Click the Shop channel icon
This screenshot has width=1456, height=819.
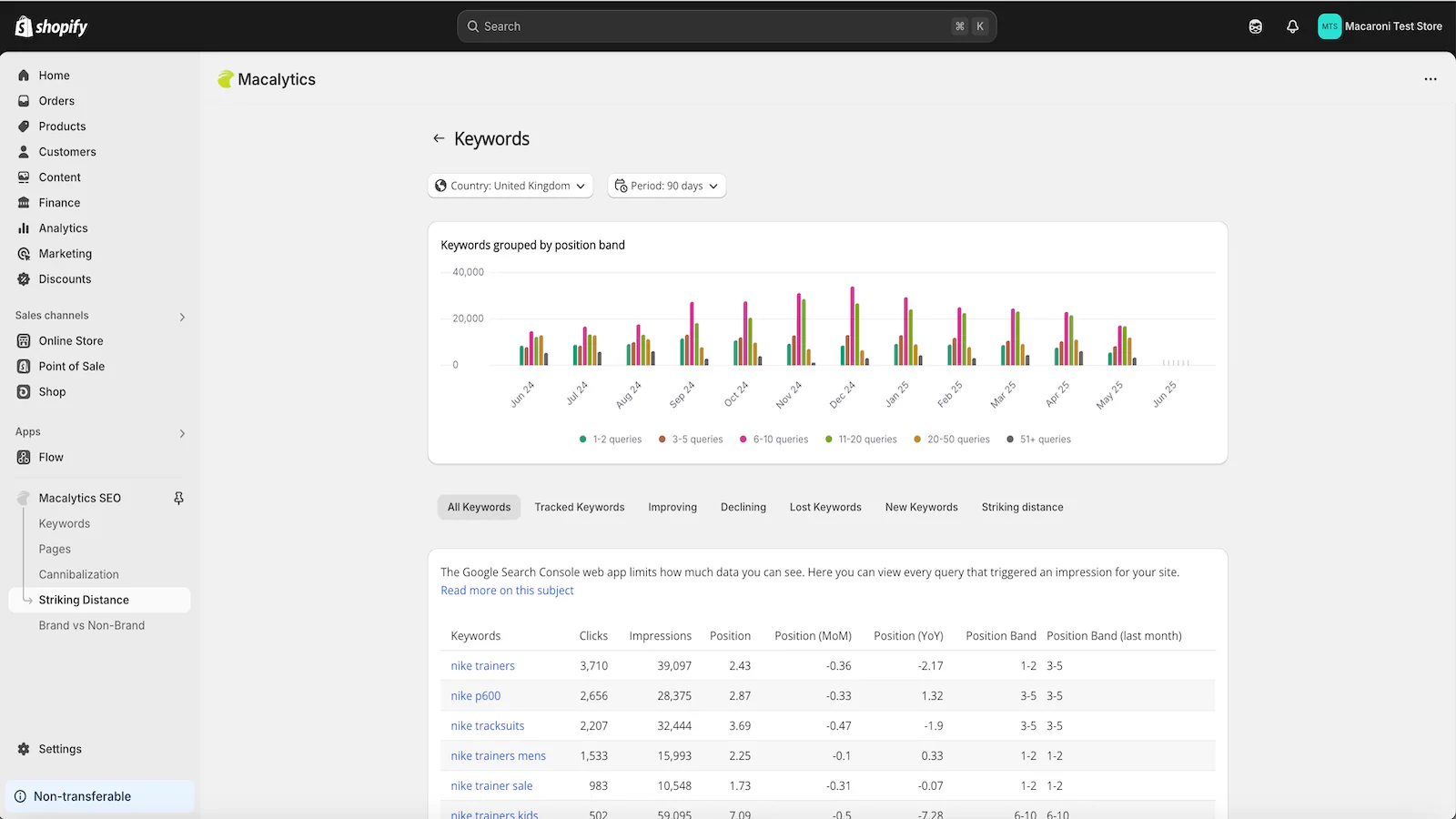[24, 392]
